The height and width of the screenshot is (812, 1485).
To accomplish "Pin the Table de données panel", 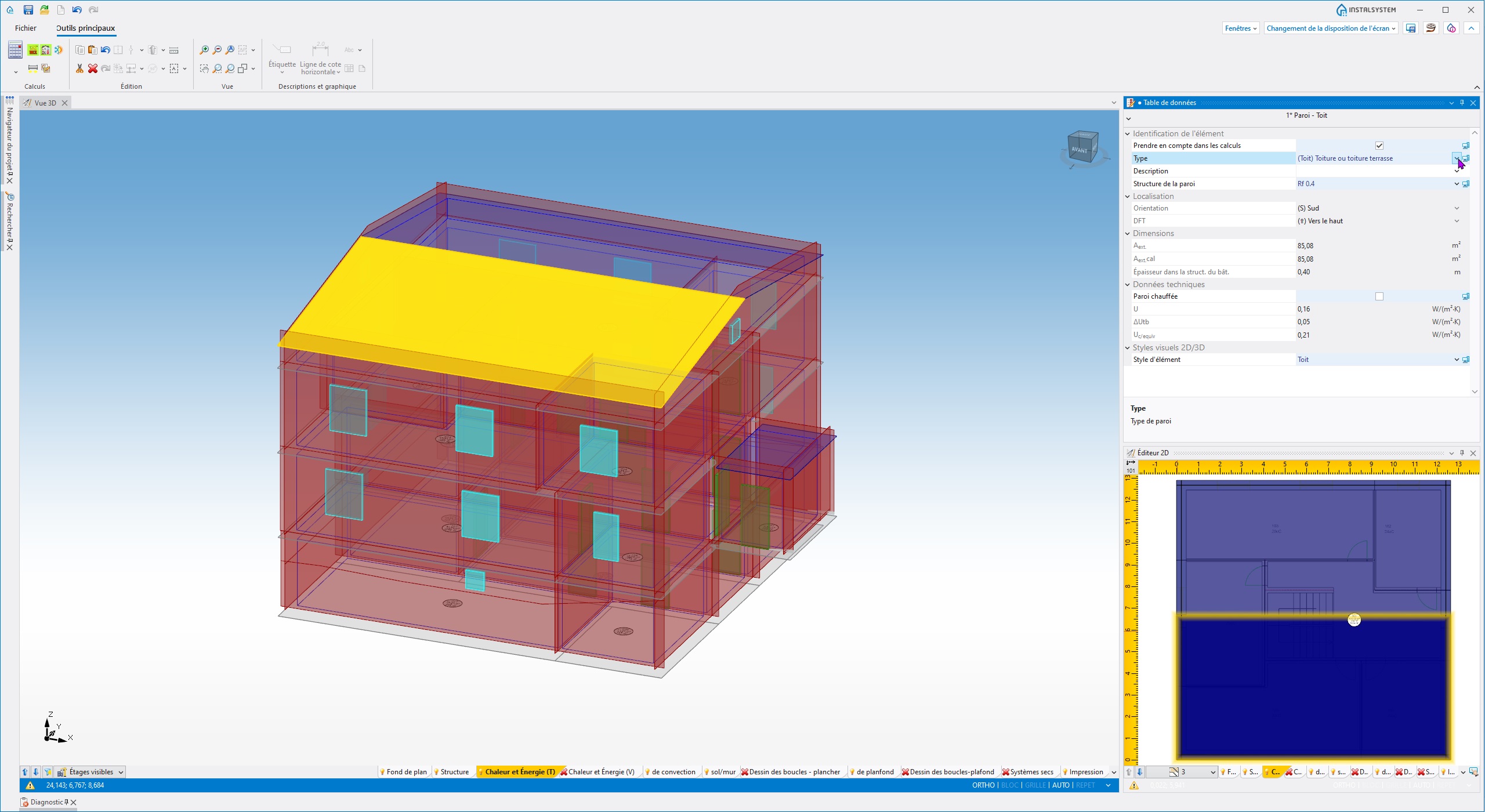I will [1462, 103].
